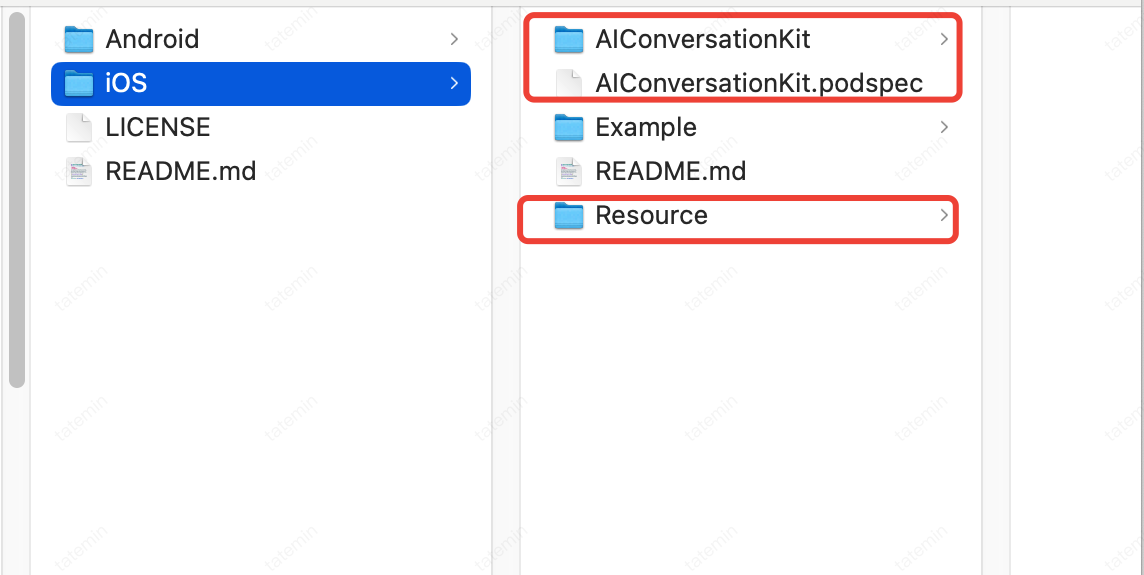Viewport: 1144px width, 575px height.
Task: Expand the Resource folder chevron
Action: click(x=943, y=215)
